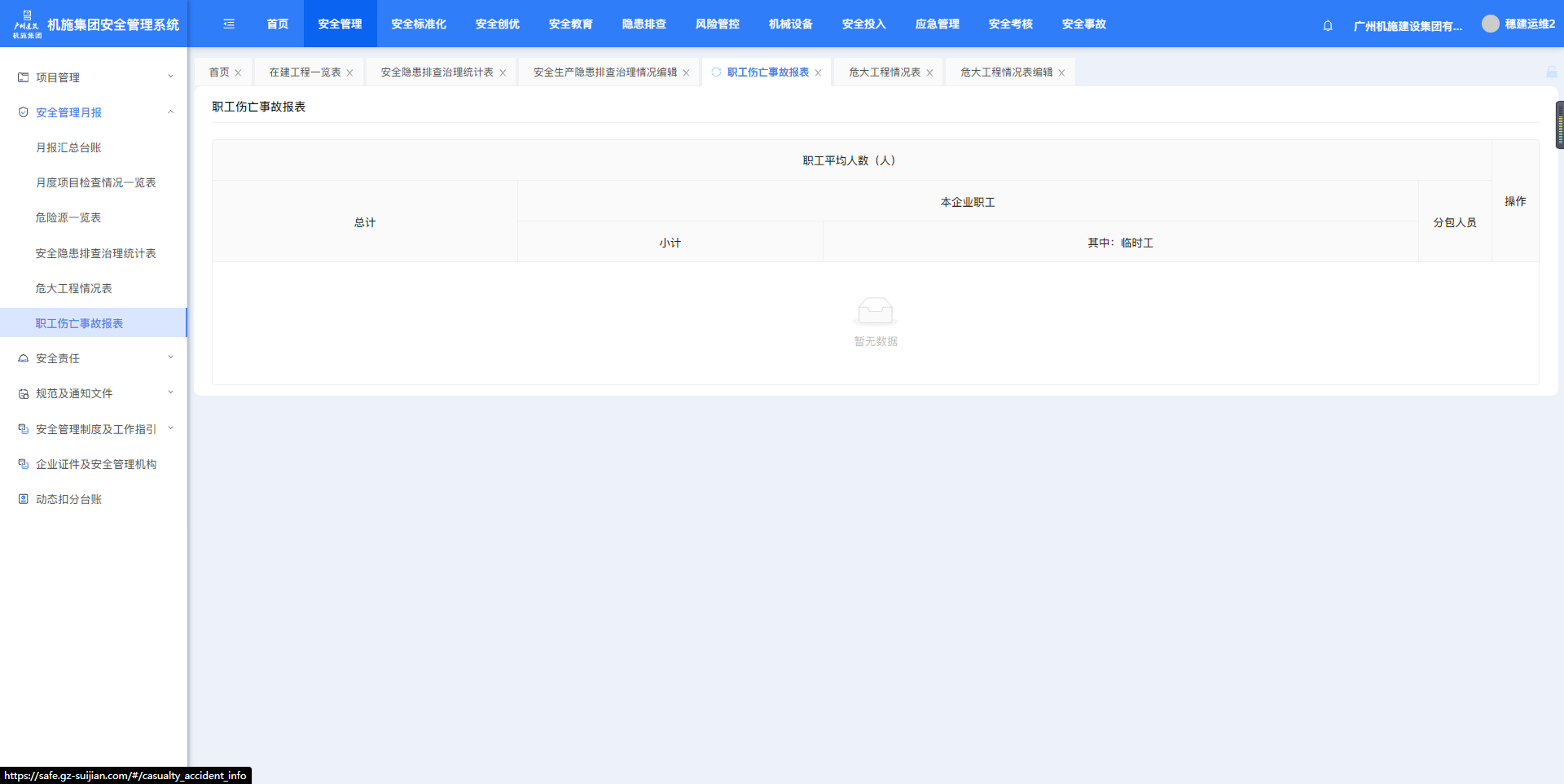Collapse the 安全管理月报 sidebar section
Image resolution: width=1564 pixels, height=784 pixels.
tap(94, 112)
